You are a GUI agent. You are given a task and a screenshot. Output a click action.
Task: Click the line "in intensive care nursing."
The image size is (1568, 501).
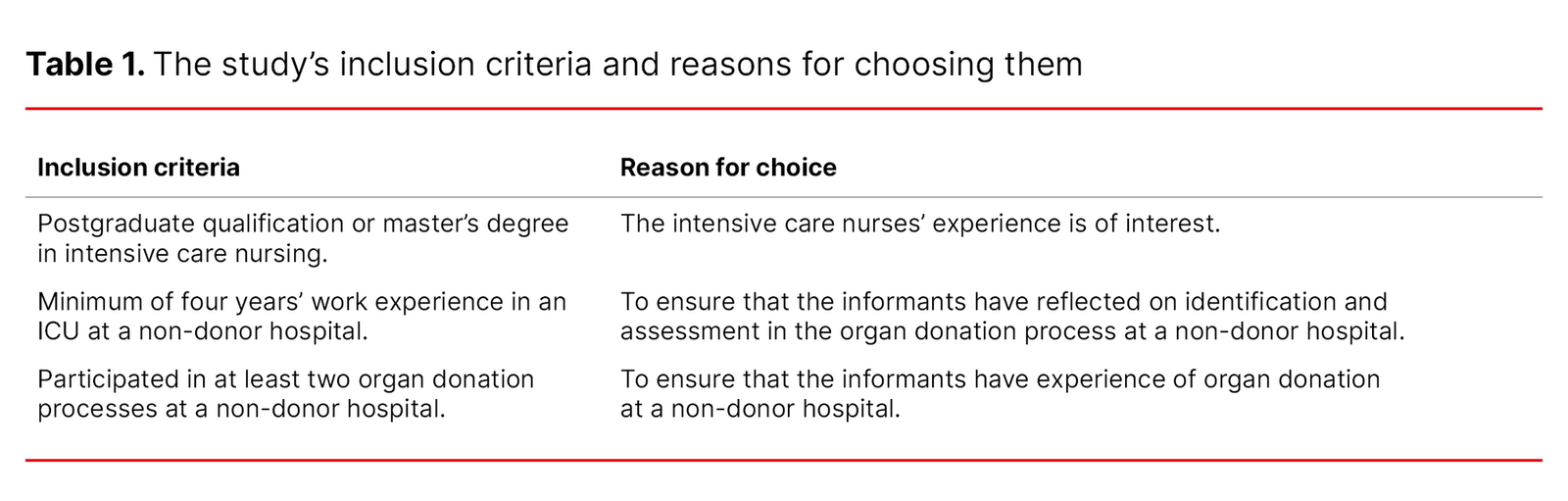click(182, 253)
